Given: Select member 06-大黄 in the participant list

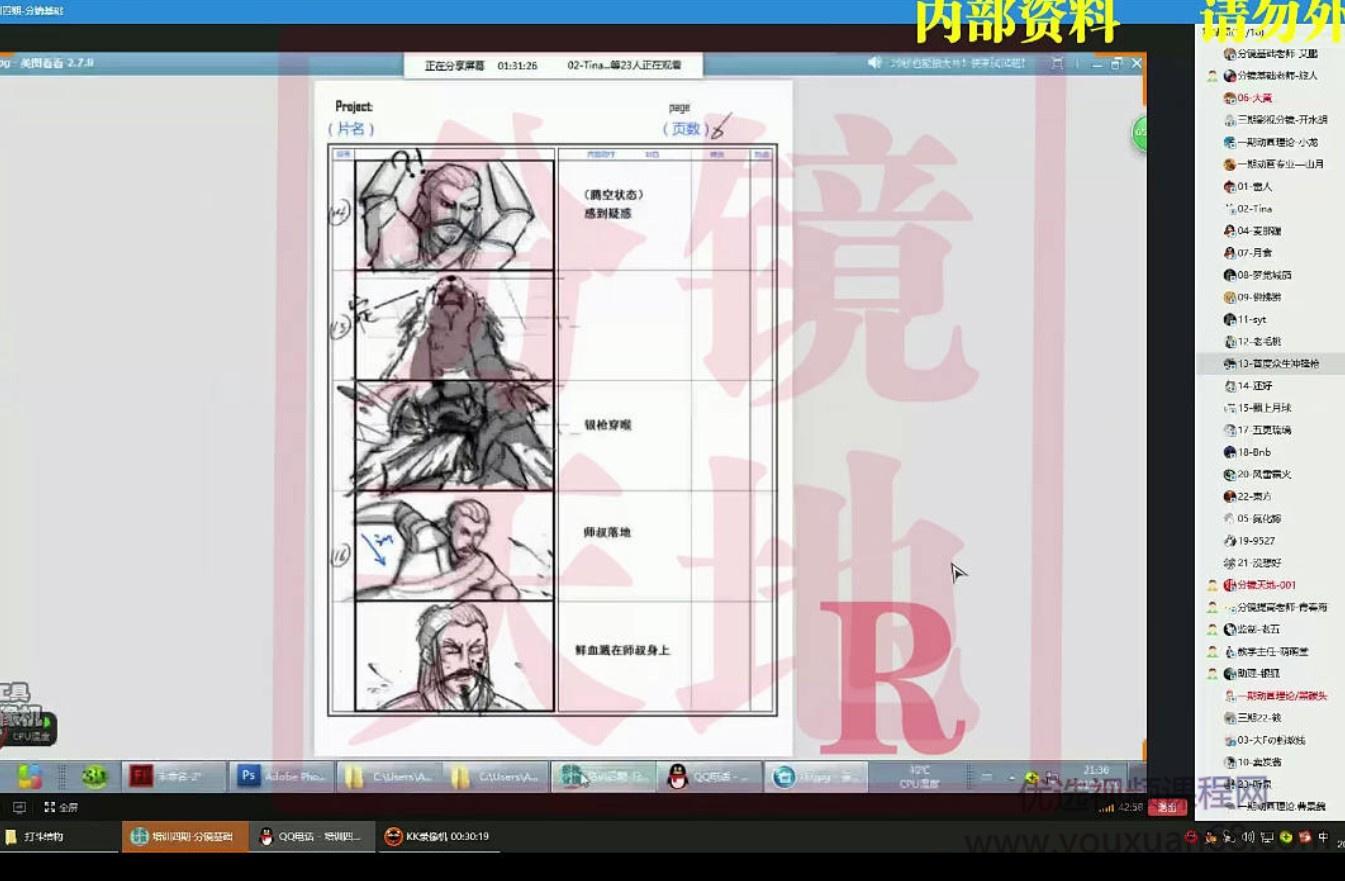Looking at the screenshot, I should pyautogui.click(x=1254, y=98).
